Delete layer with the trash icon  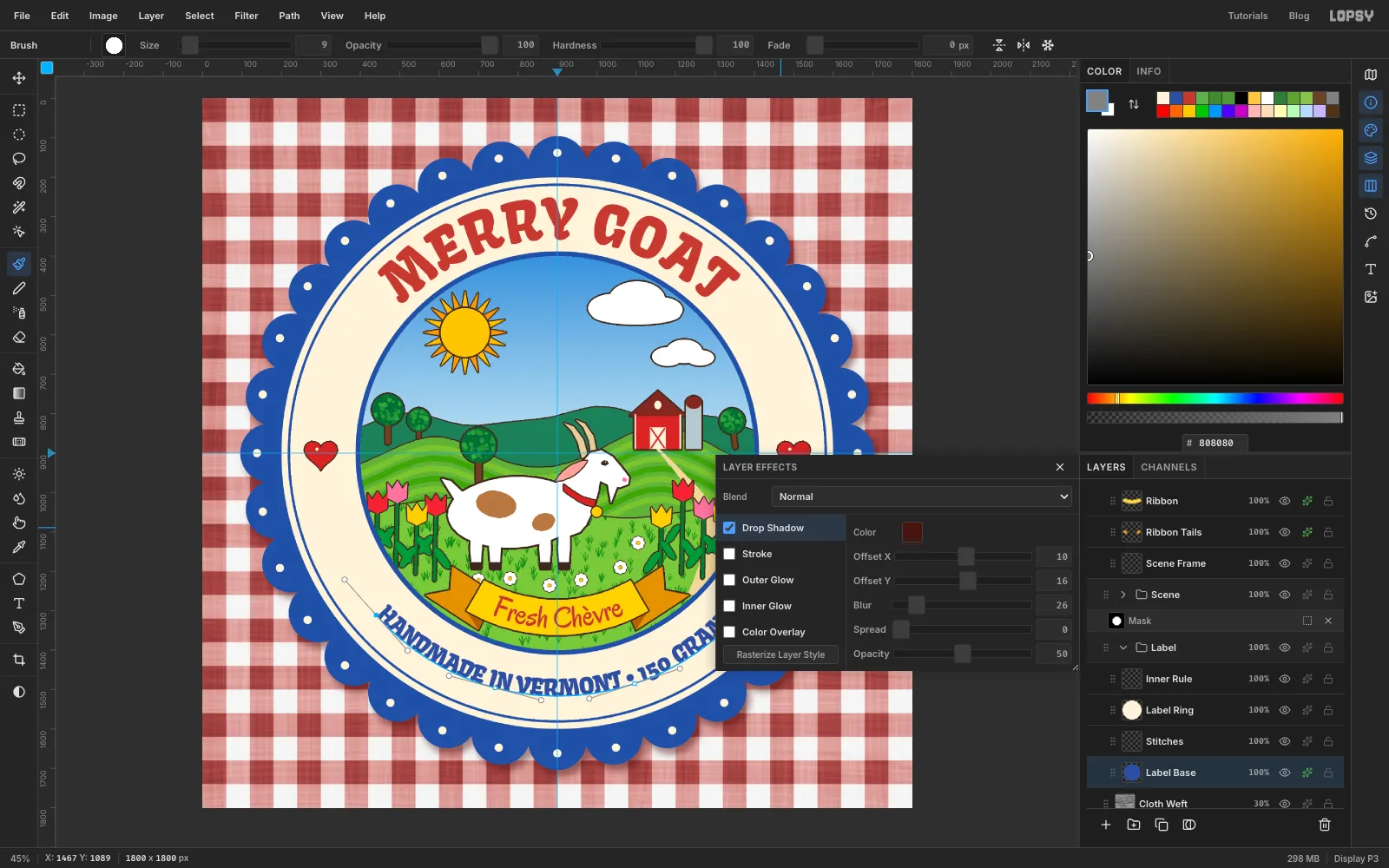point(1325,825)
